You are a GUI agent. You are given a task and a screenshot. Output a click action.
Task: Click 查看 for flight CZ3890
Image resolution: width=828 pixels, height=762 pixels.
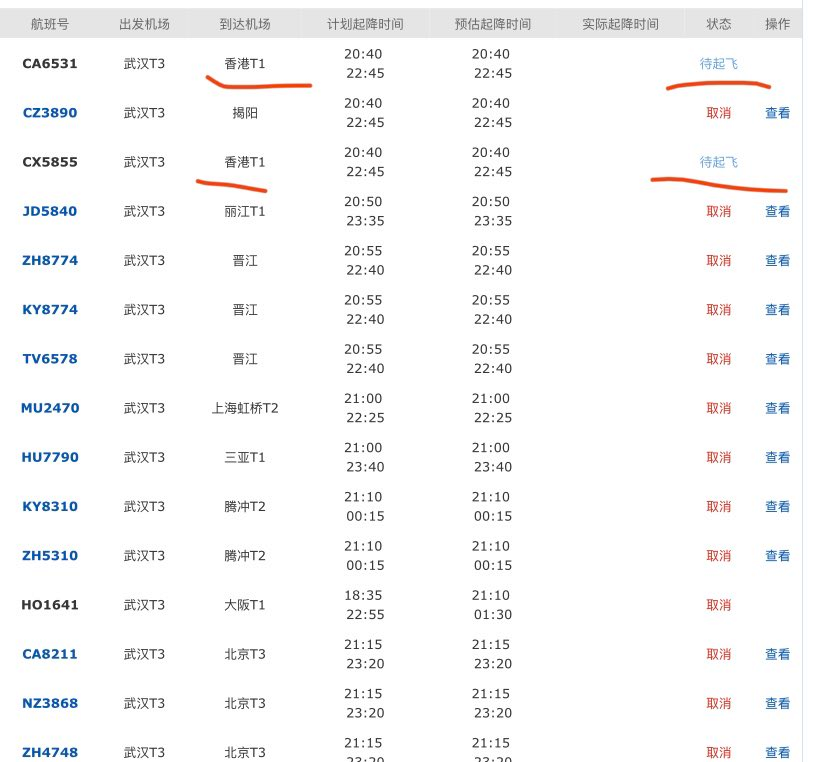click(x=777, y=113)
